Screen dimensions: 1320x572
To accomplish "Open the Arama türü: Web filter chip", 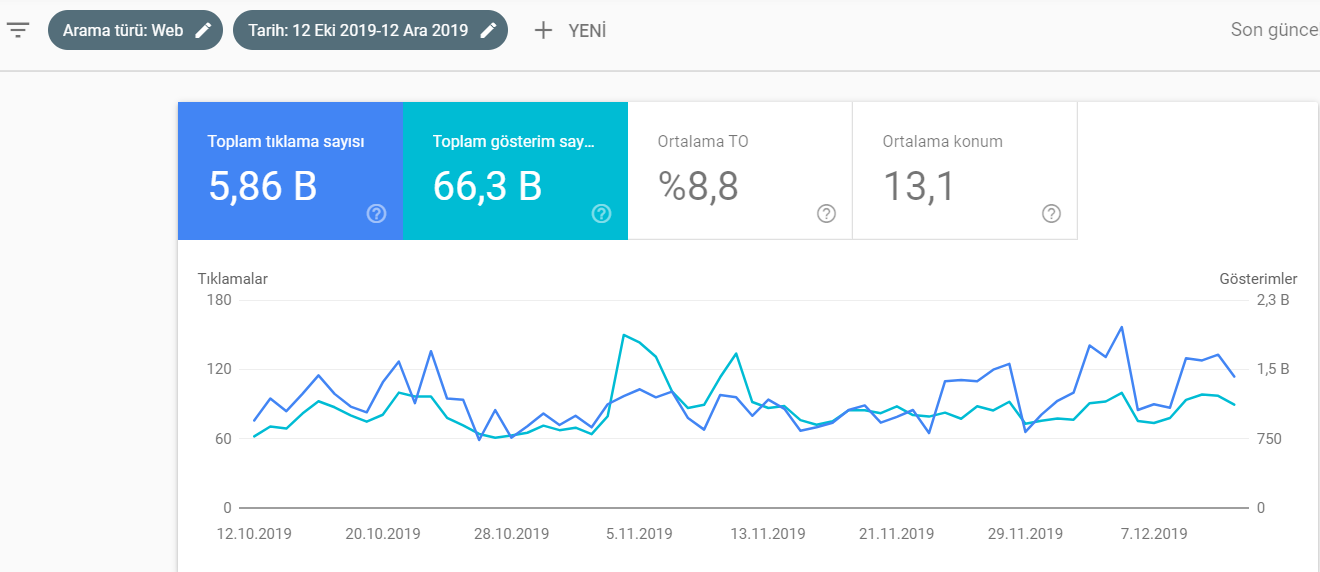I will pos(135,30).
